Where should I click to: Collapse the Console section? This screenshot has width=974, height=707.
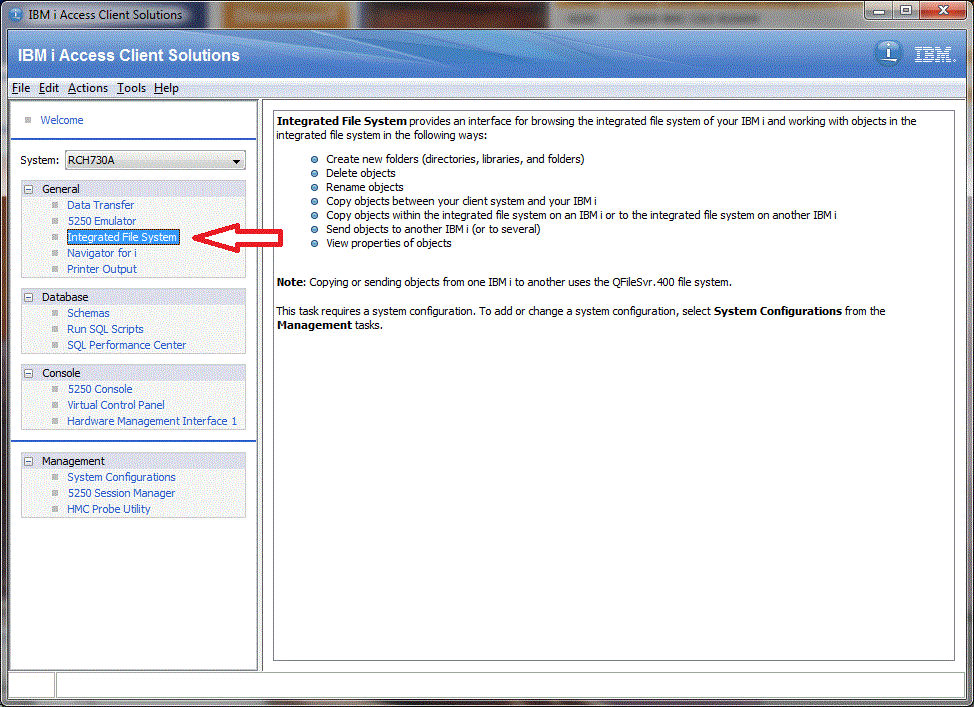point(27,372)
